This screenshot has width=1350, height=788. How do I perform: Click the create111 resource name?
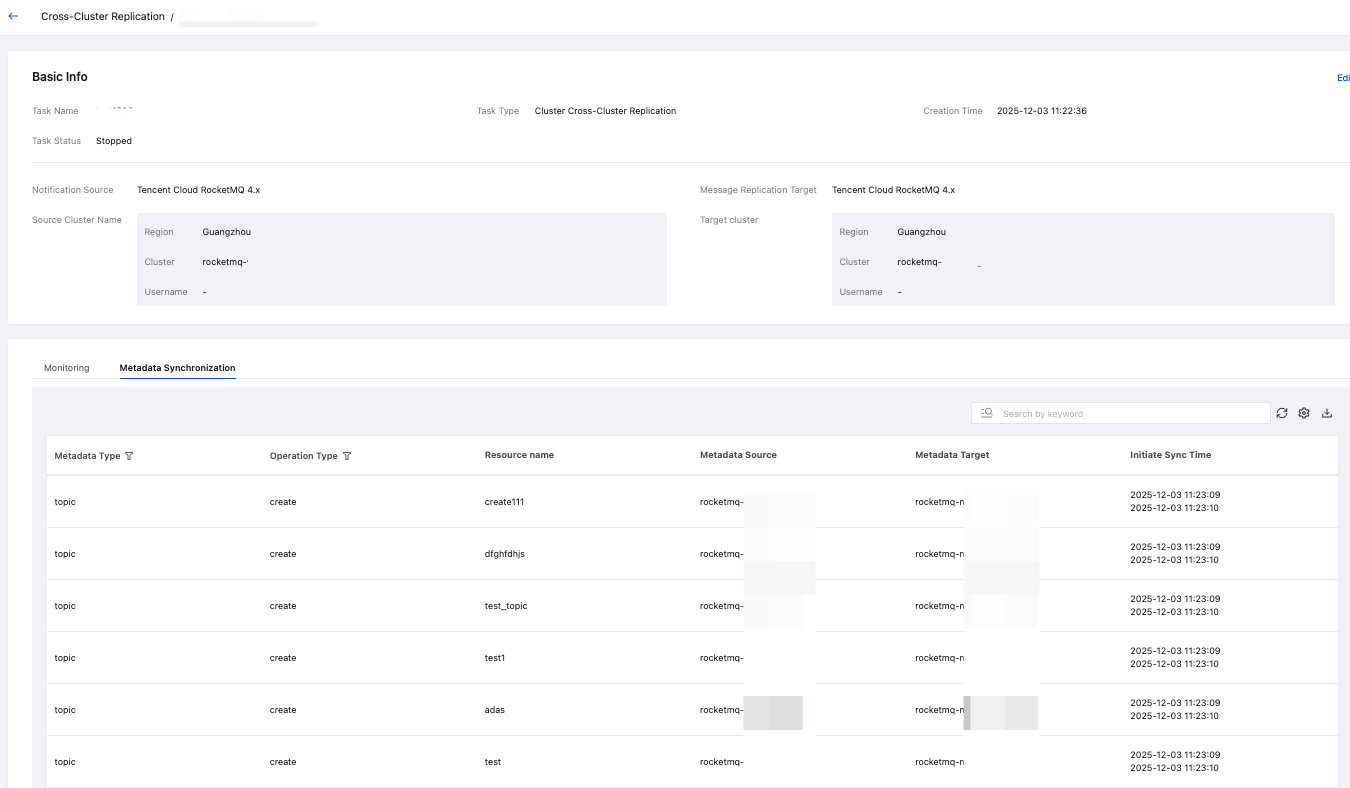tap(504, 502)
